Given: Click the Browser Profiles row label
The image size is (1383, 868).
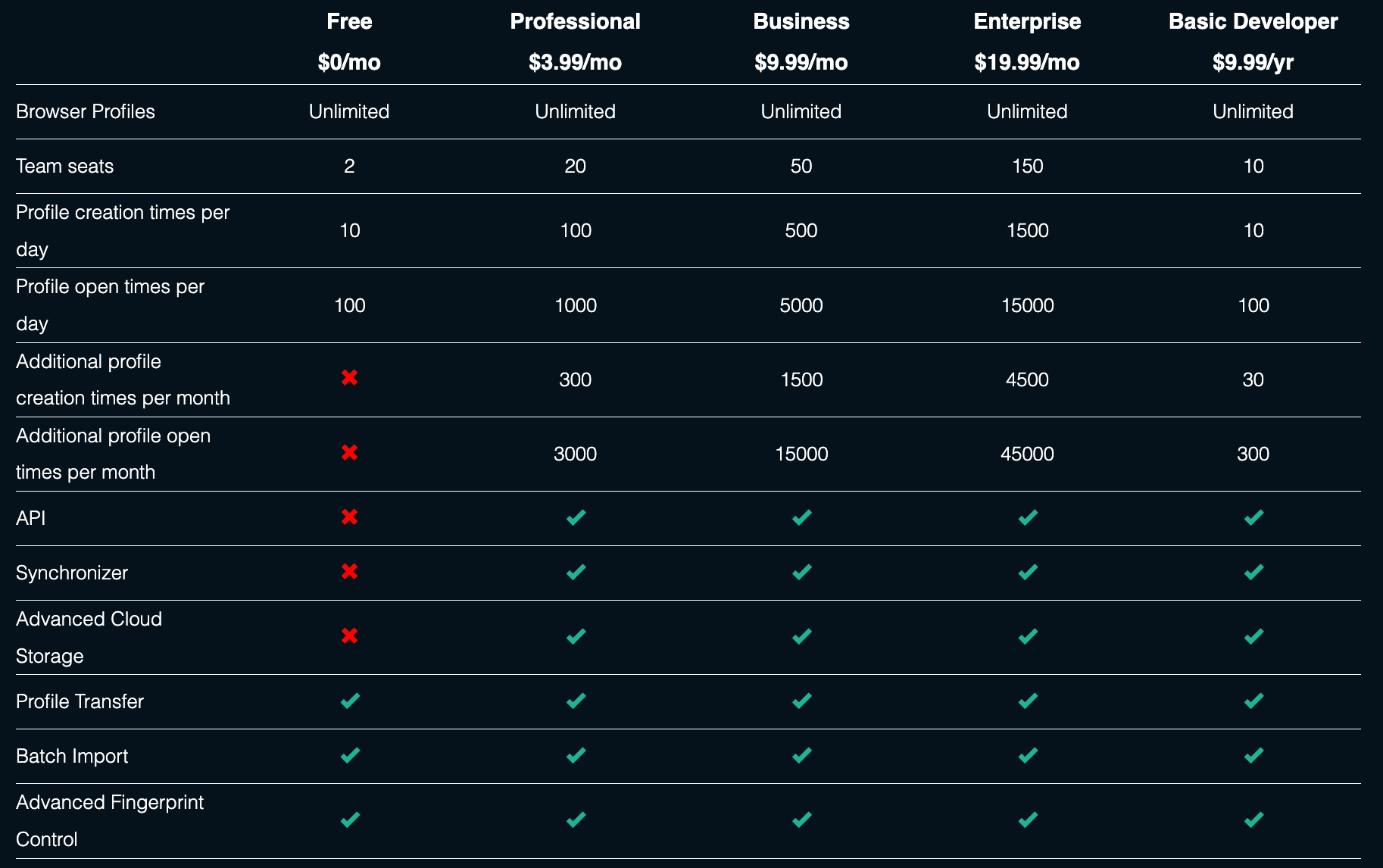Looking at the screenshot, I should point(86,111).
